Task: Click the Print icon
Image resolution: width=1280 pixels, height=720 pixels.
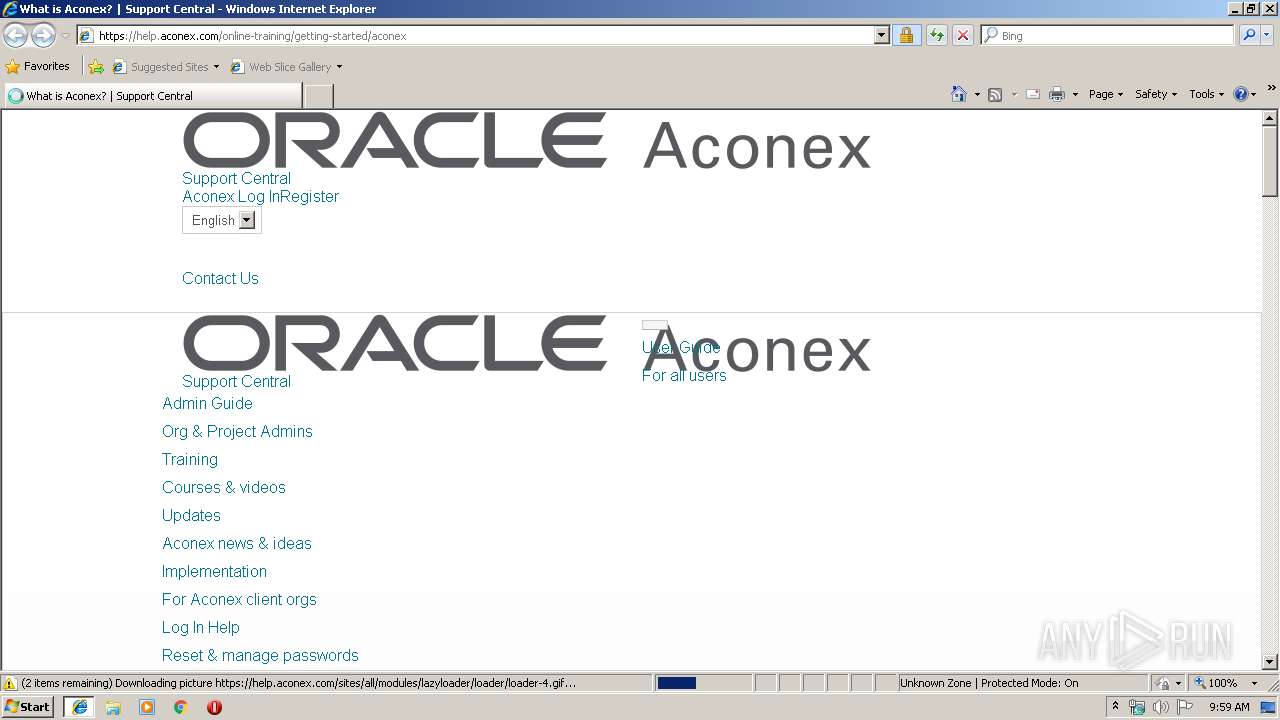Action: [1056, 94]
